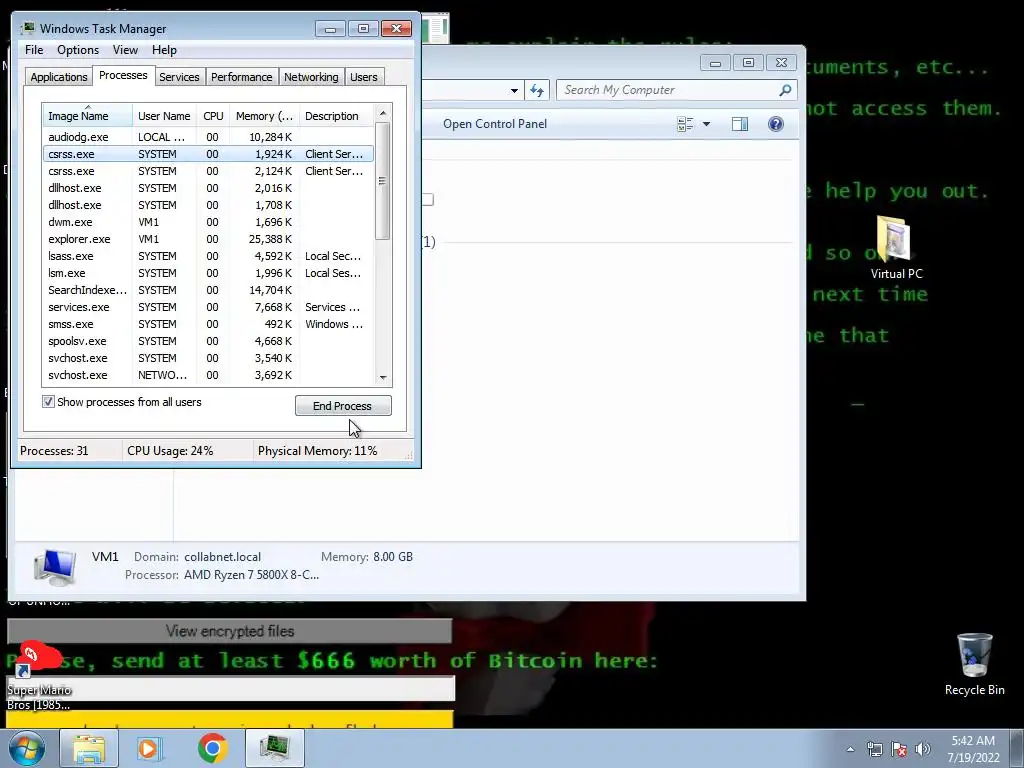The width and height of the screenshot is (1024, 768).
Task: Click Task Manager title bar icon
Action: [x=27, y=28]
